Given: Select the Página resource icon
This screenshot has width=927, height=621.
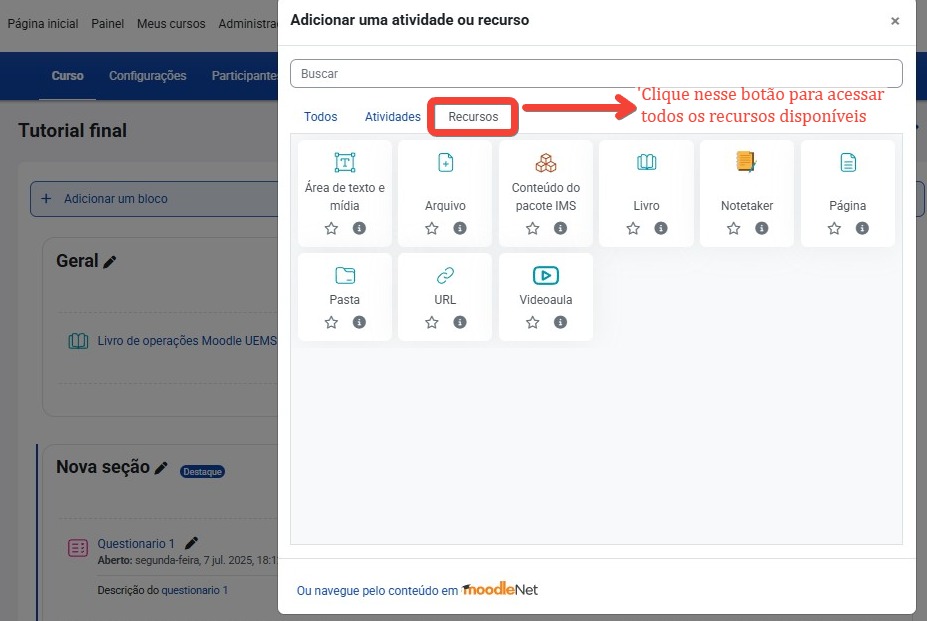Looking at the screenshot, I should coord(847,162).
